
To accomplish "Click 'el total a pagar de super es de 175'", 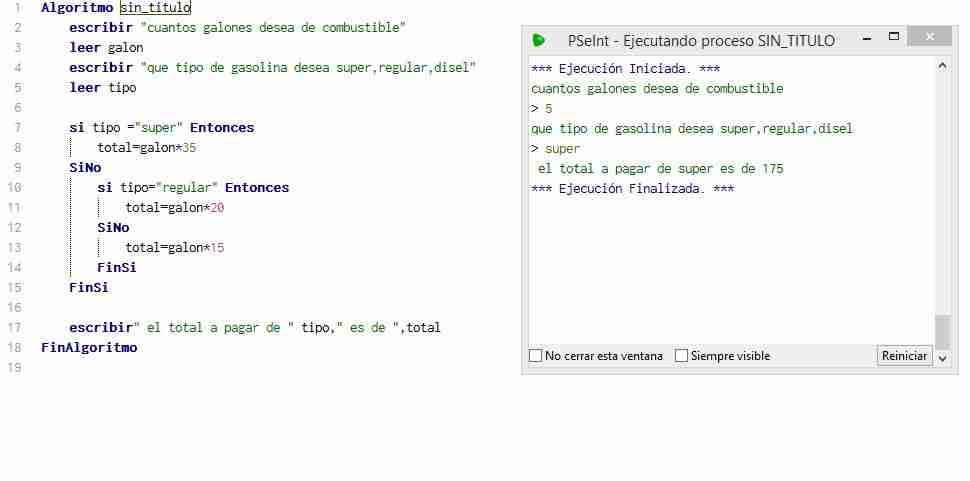I will pyautogui.click(x=661, y=169).
